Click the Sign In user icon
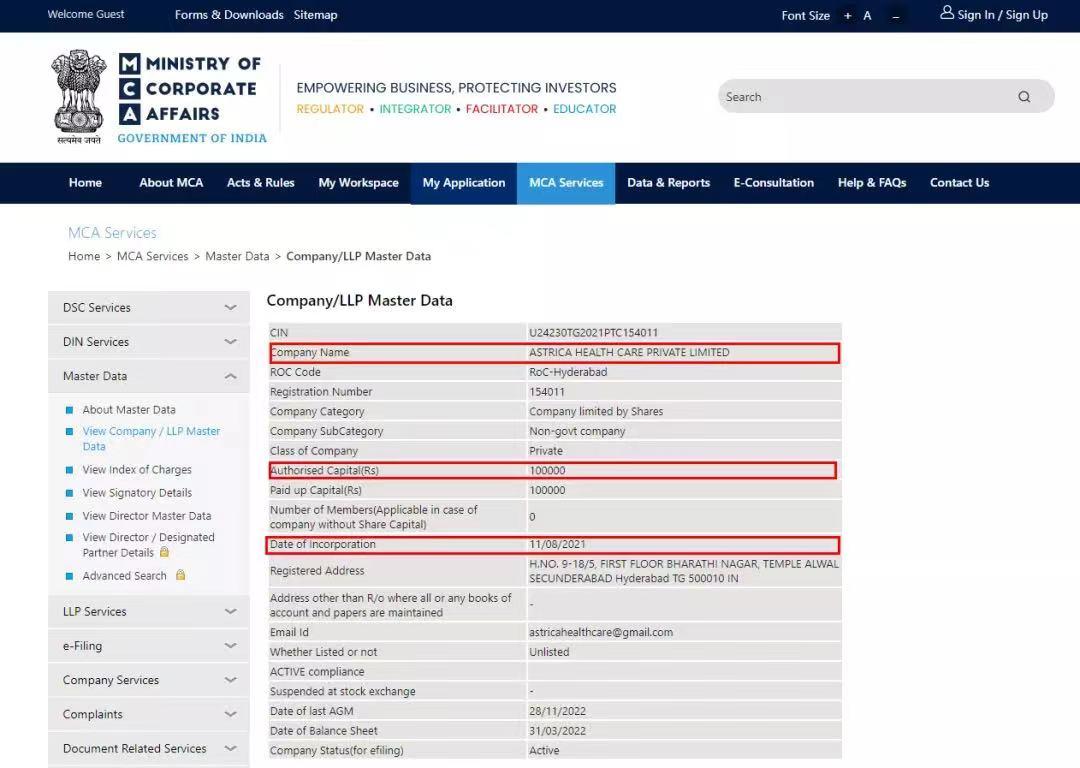The image size is (1080, 768). [x=946, y=13]
